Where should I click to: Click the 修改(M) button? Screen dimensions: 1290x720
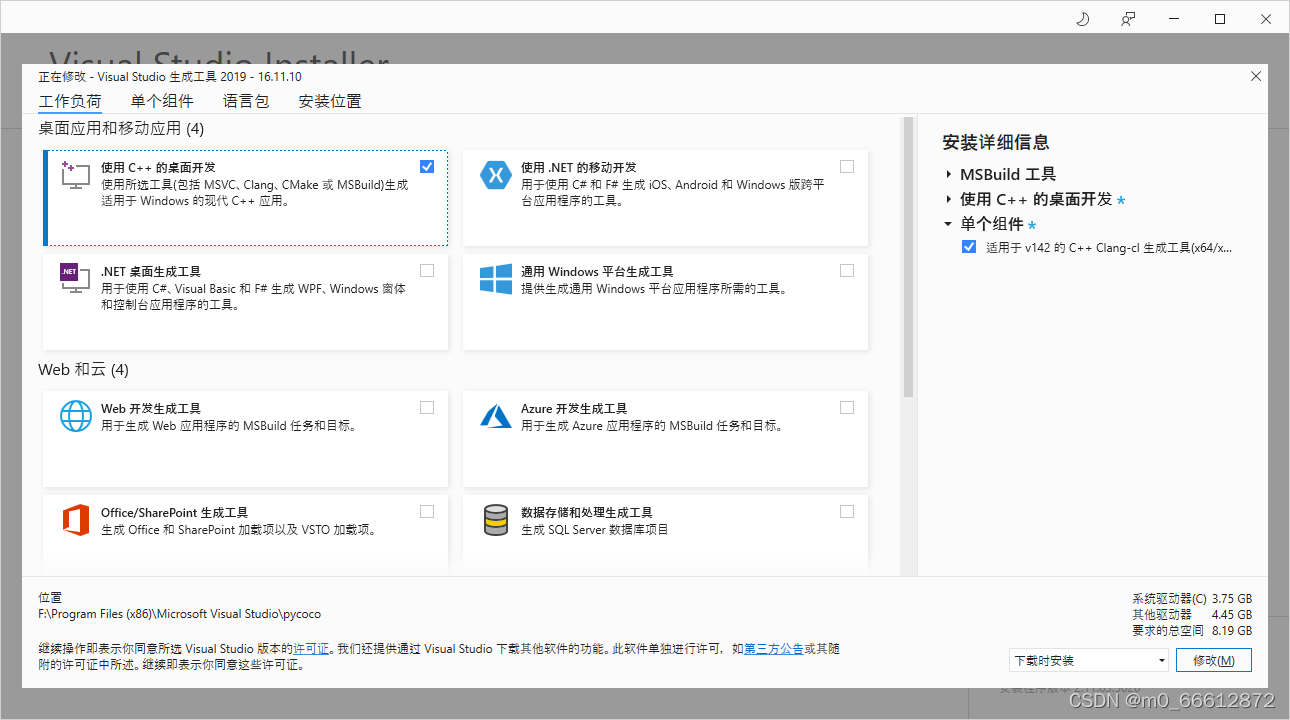coord(1213,660)
